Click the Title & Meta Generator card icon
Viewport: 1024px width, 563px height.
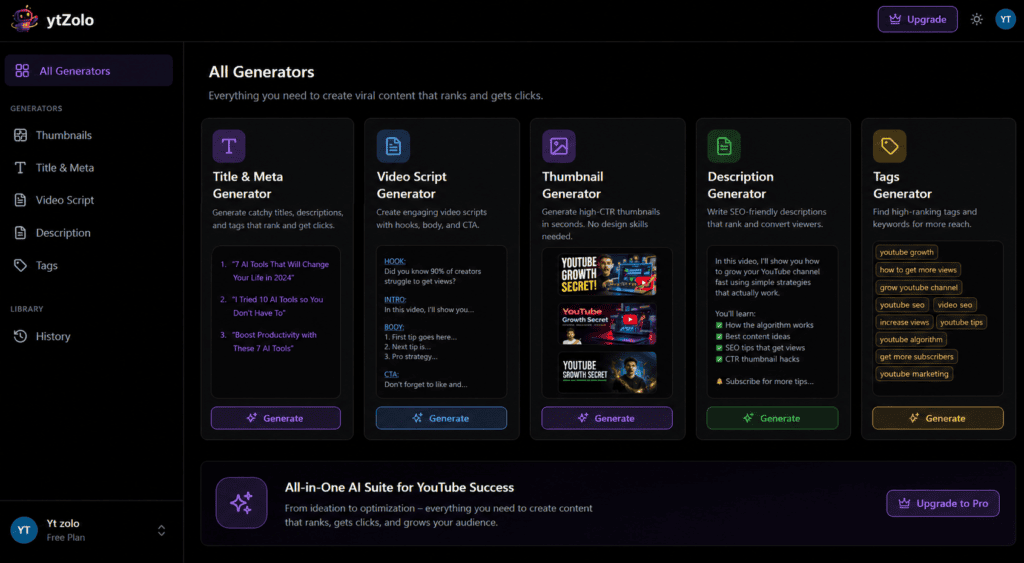click(229, 146)
